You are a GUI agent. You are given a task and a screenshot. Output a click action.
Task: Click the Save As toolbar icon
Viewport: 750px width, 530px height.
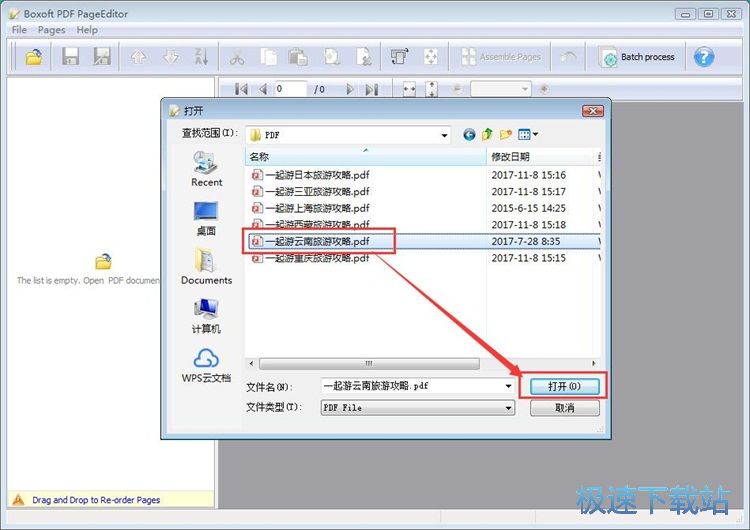point(102,57)
